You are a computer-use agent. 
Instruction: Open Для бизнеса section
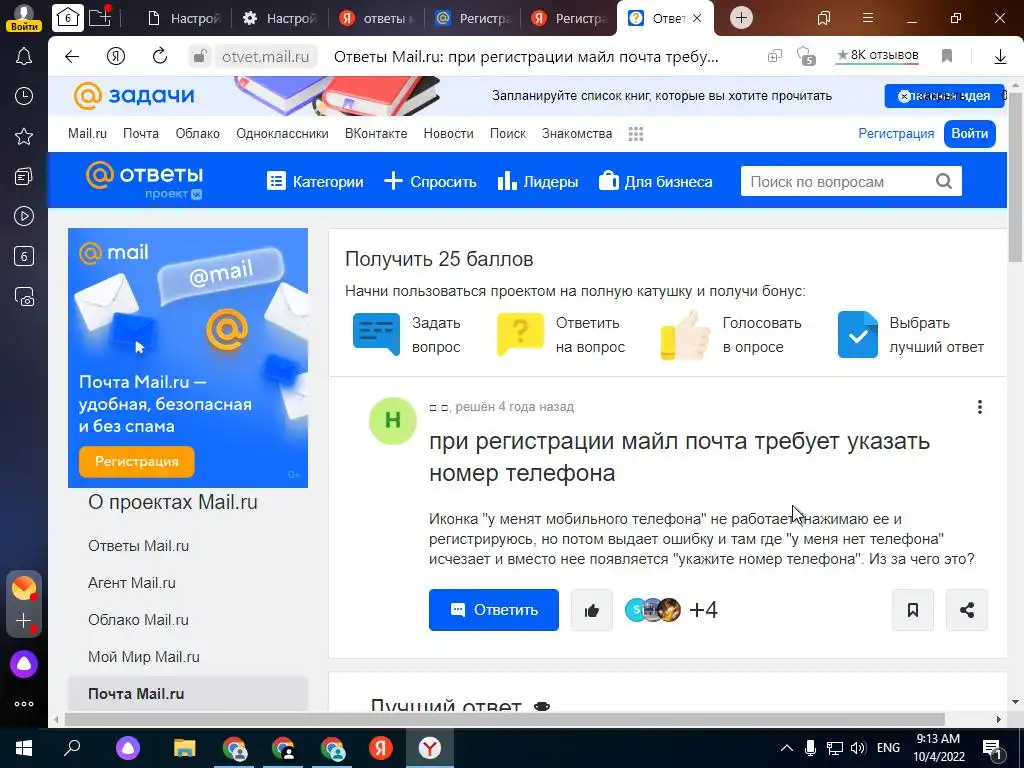pos(656,182)
